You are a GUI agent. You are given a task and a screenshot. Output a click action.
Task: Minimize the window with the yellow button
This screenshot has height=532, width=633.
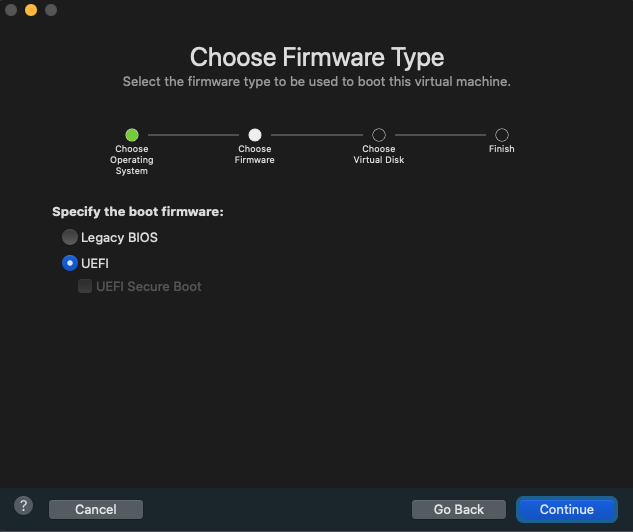click(31, 10)
